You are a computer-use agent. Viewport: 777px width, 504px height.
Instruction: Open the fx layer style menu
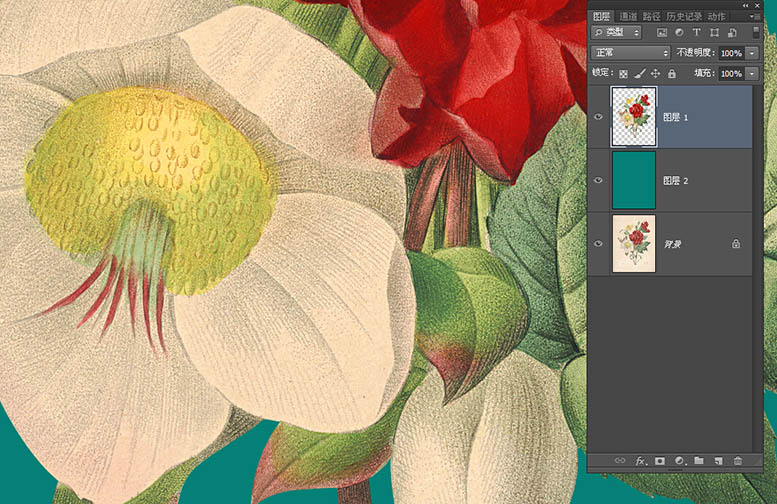[x=641, y=461]
